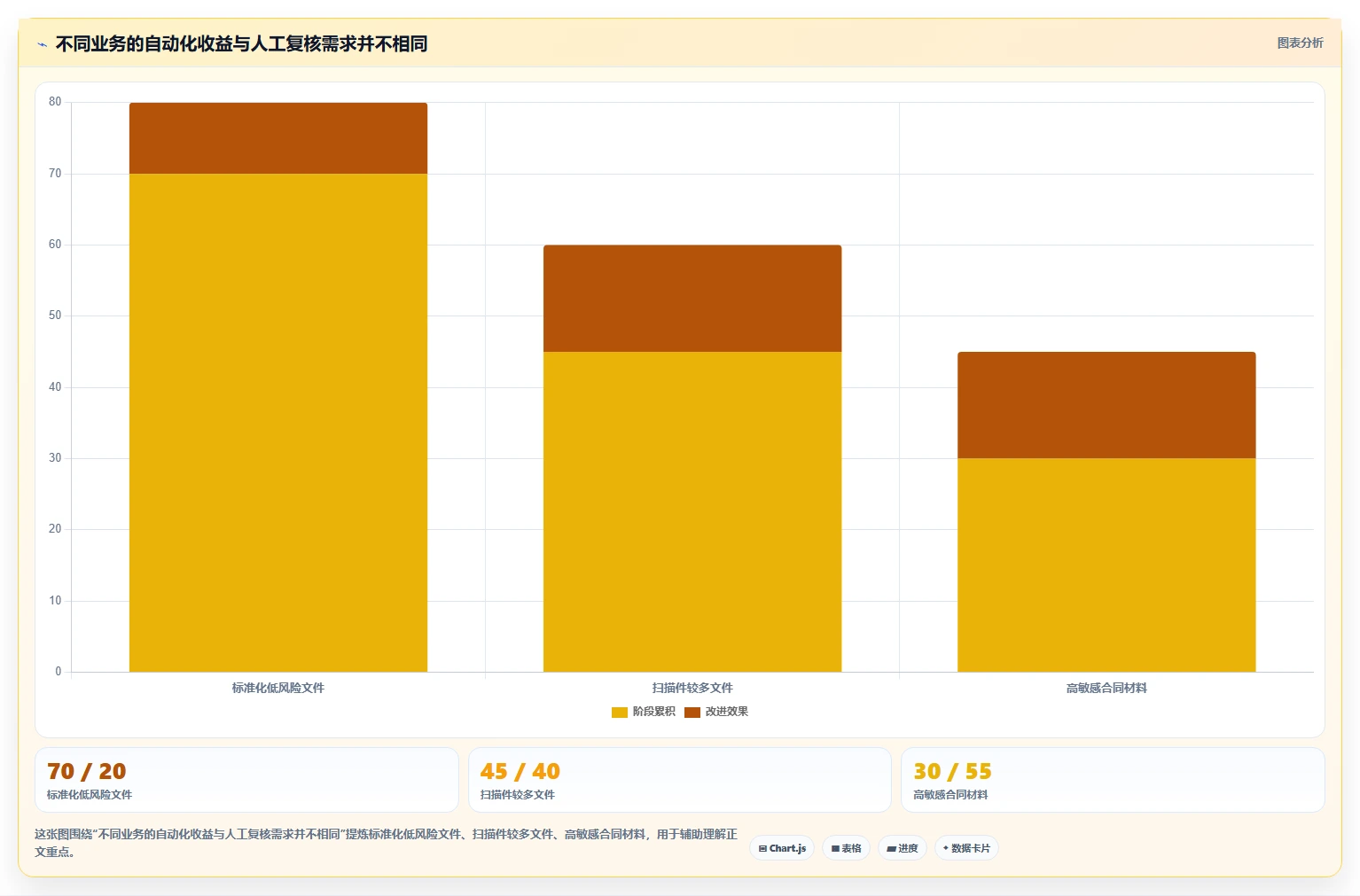This screenshot has height=896, width=1360.
Task: Click the y-axis tick label 10
Action: (55, 601)
